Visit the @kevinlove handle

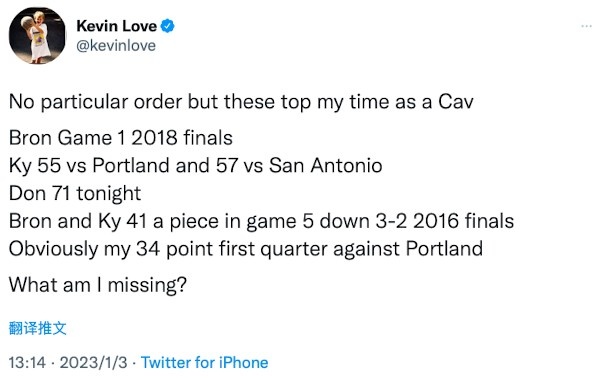click(x=116, y=46)
